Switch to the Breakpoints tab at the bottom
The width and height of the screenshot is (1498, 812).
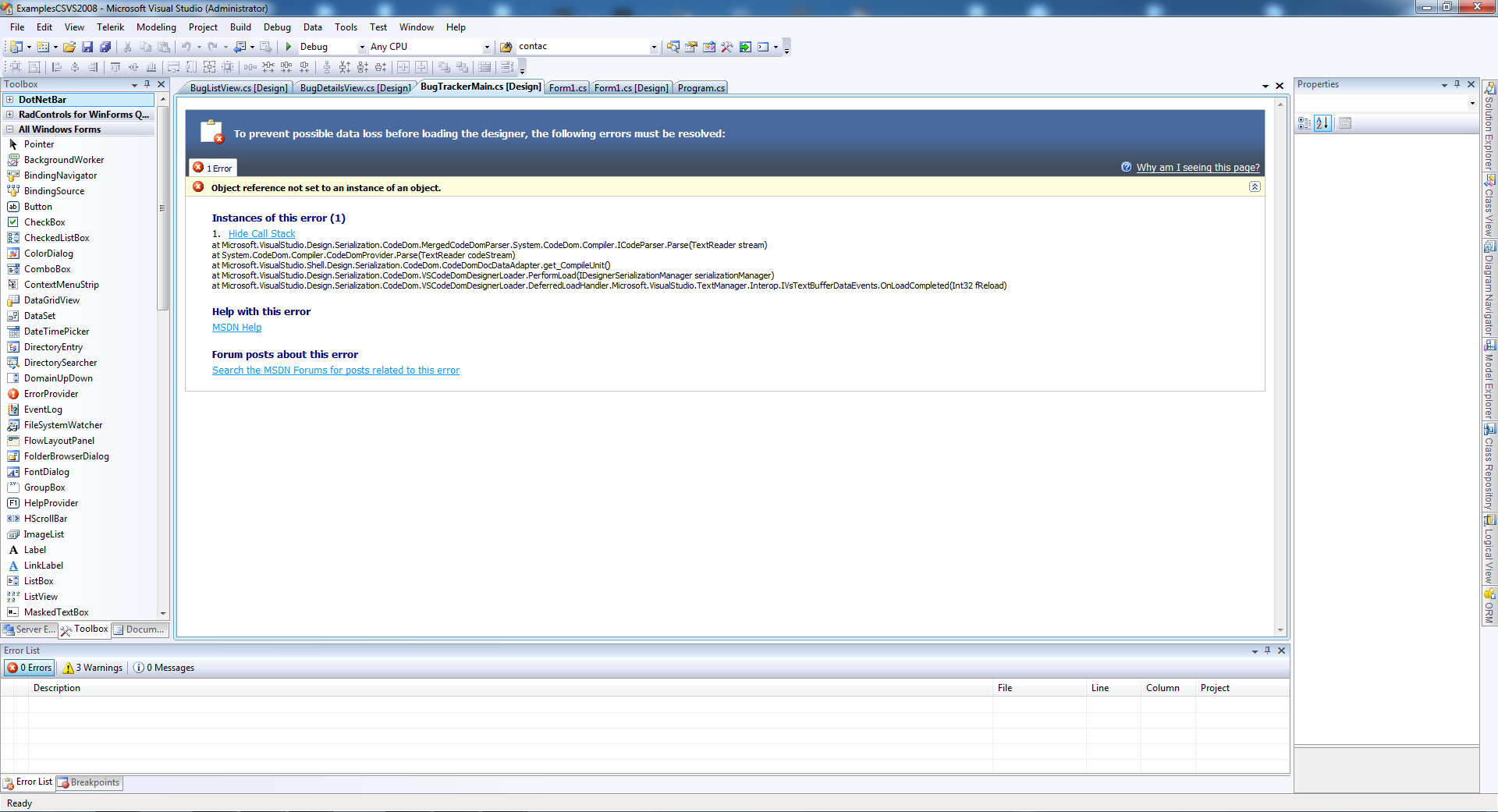[x=89, y=782]
